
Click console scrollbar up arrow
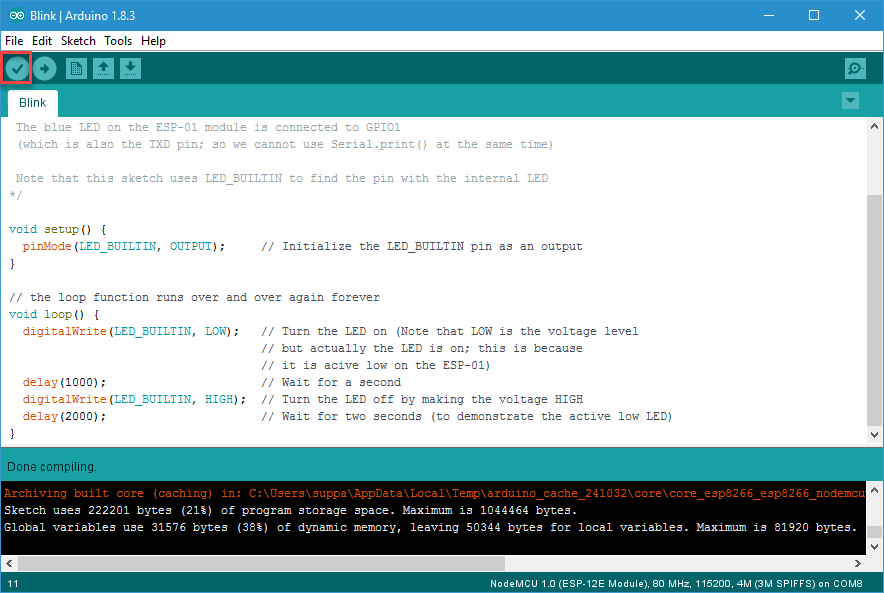[x=874, y=490]
